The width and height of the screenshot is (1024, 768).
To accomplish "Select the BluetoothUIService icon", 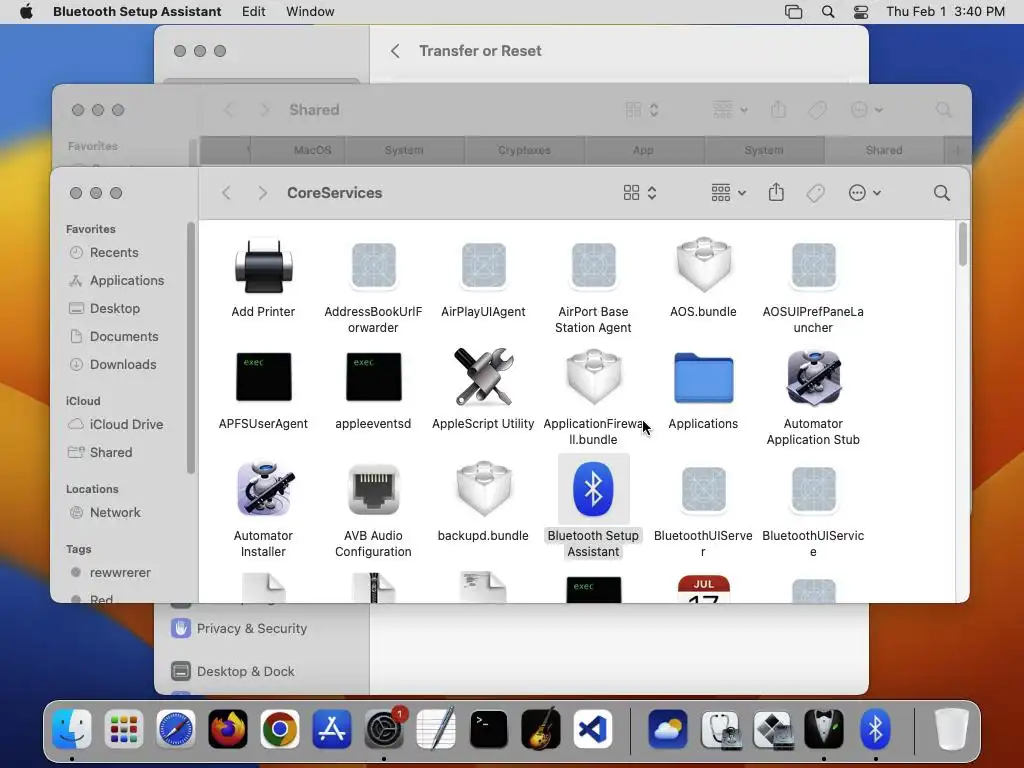I will [x=813, y=490].
